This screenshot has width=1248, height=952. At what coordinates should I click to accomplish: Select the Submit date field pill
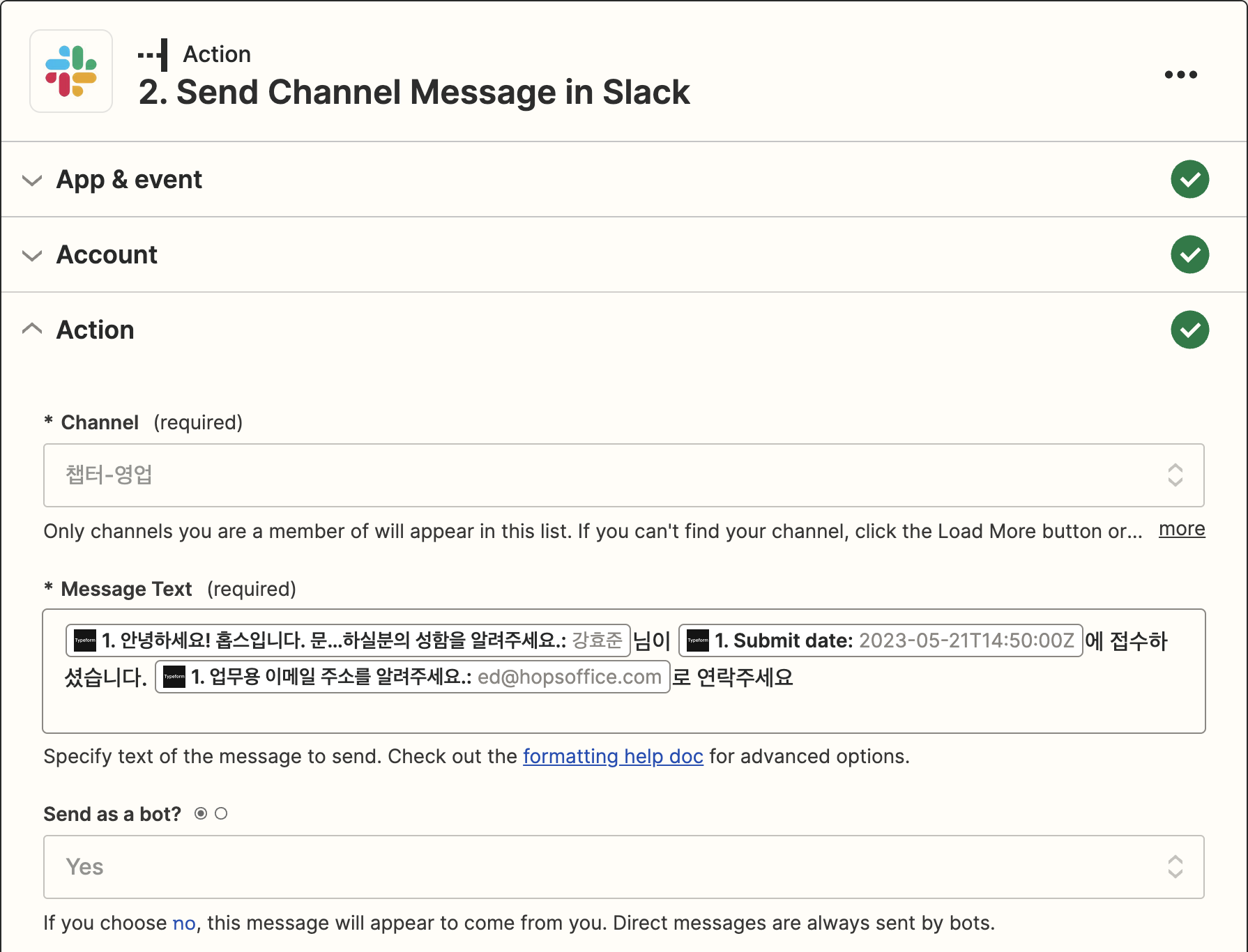coord(881,640)
